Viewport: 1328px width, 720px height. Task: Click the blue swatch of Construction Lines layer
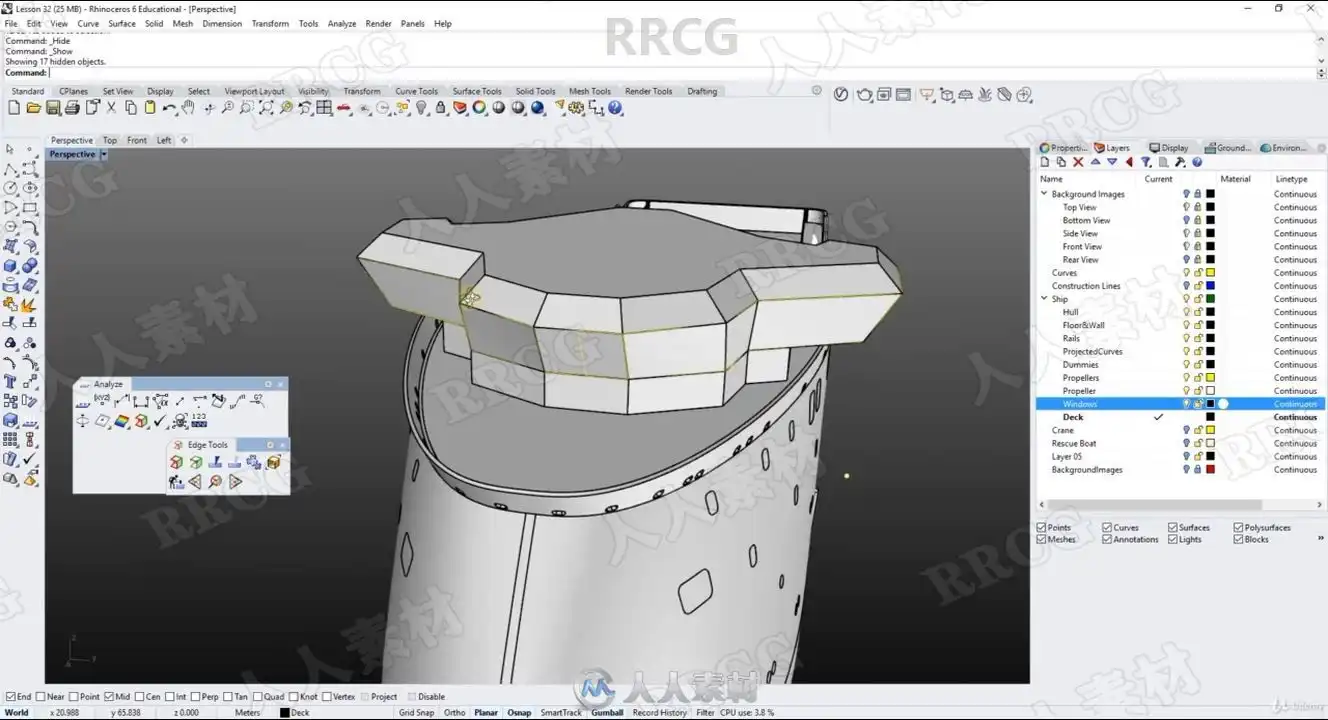click(1210, 286)
